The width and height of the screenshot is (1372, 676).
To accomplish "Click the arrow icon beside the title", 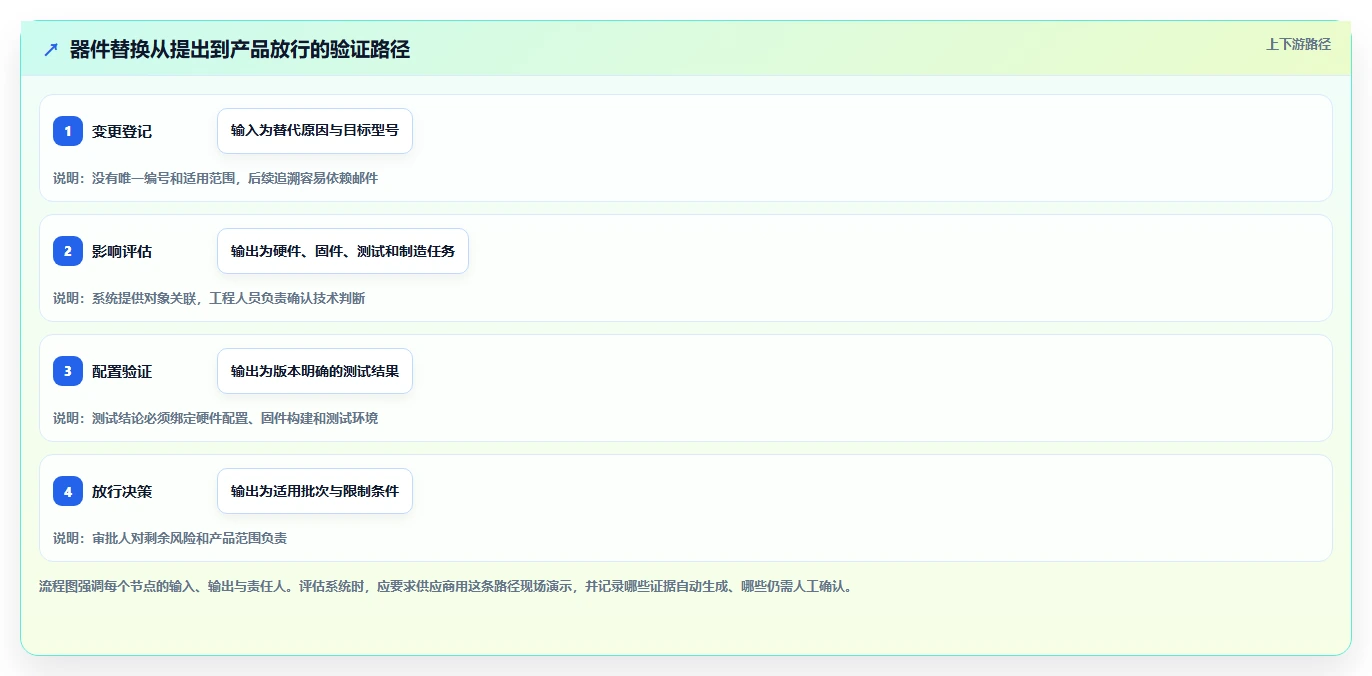I will [x=51, y=50].
